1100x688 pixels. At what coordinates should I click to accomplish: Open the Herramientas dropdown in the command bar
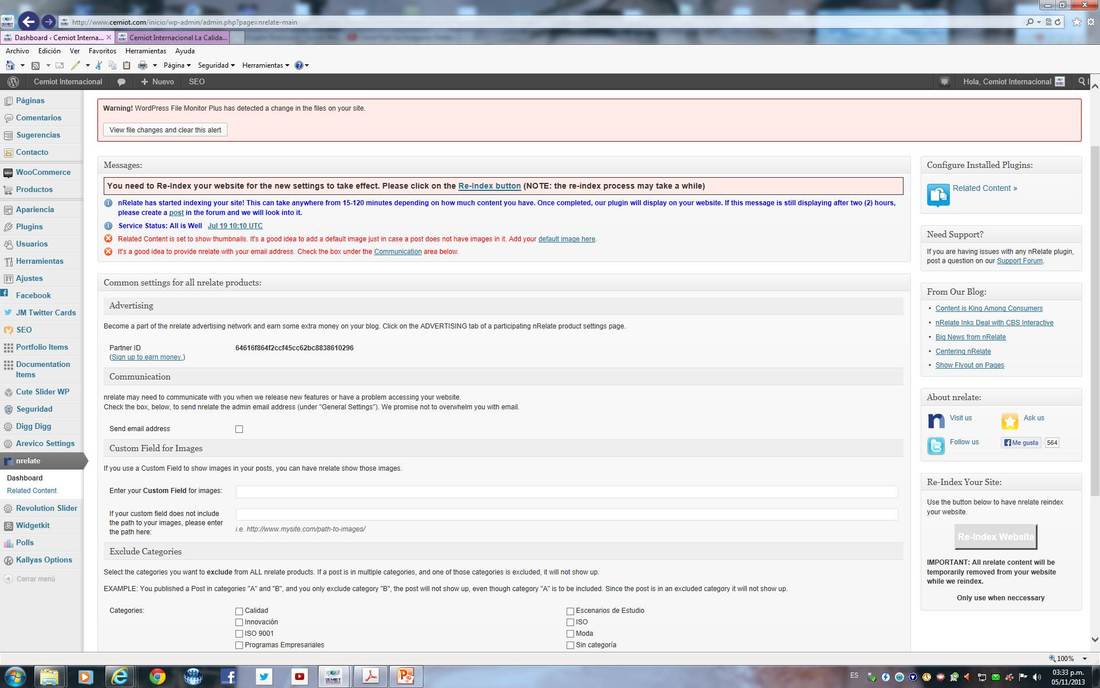266,65
